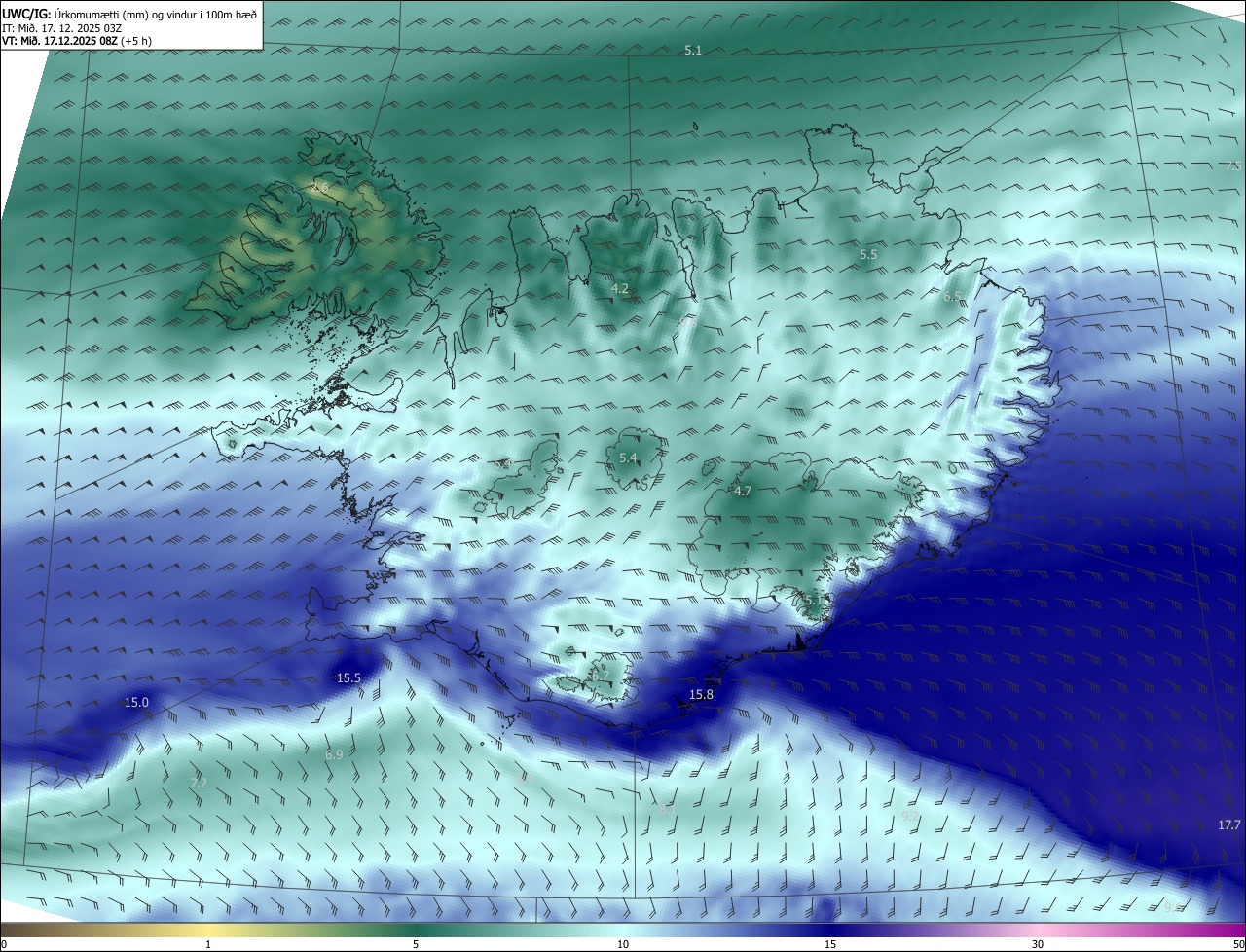Click the color scale tick label 1
1246x952 pixels.
[208, 944]
